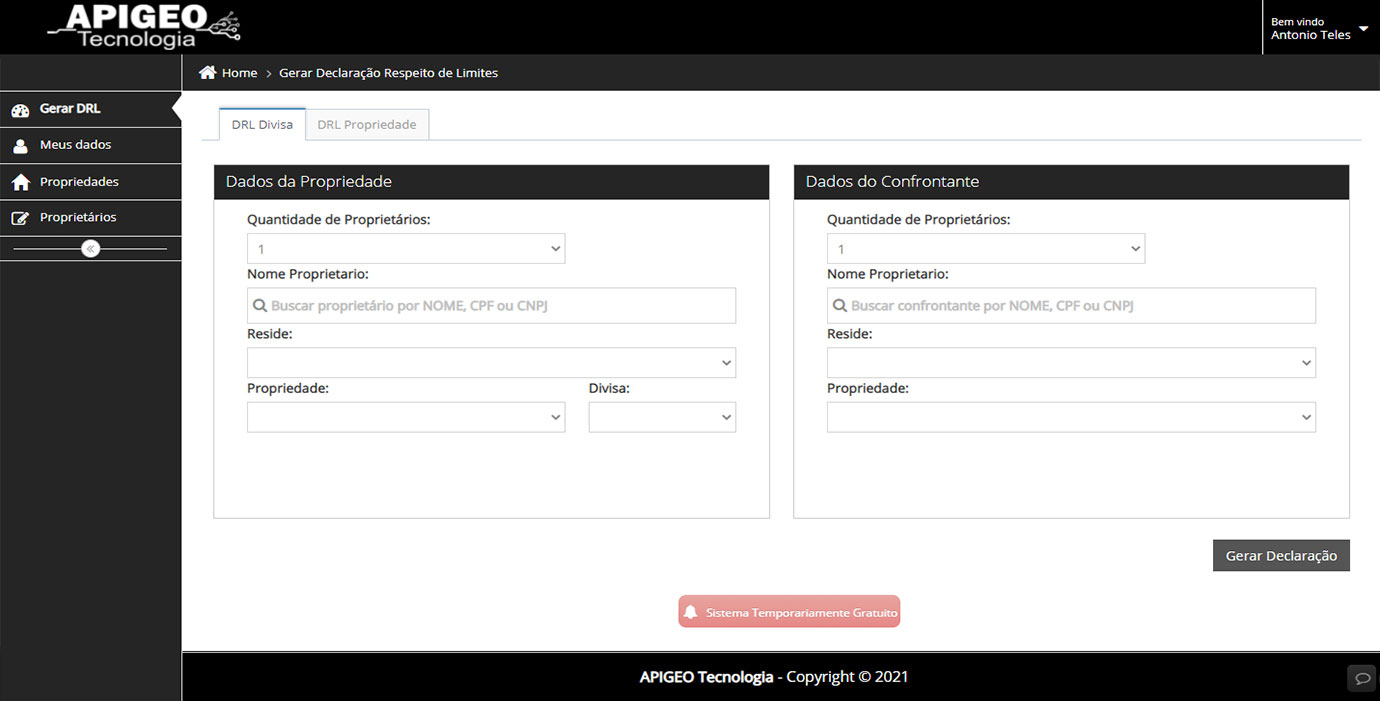Click the Gerar DRL dashboard icon

[x=20, y=110]
